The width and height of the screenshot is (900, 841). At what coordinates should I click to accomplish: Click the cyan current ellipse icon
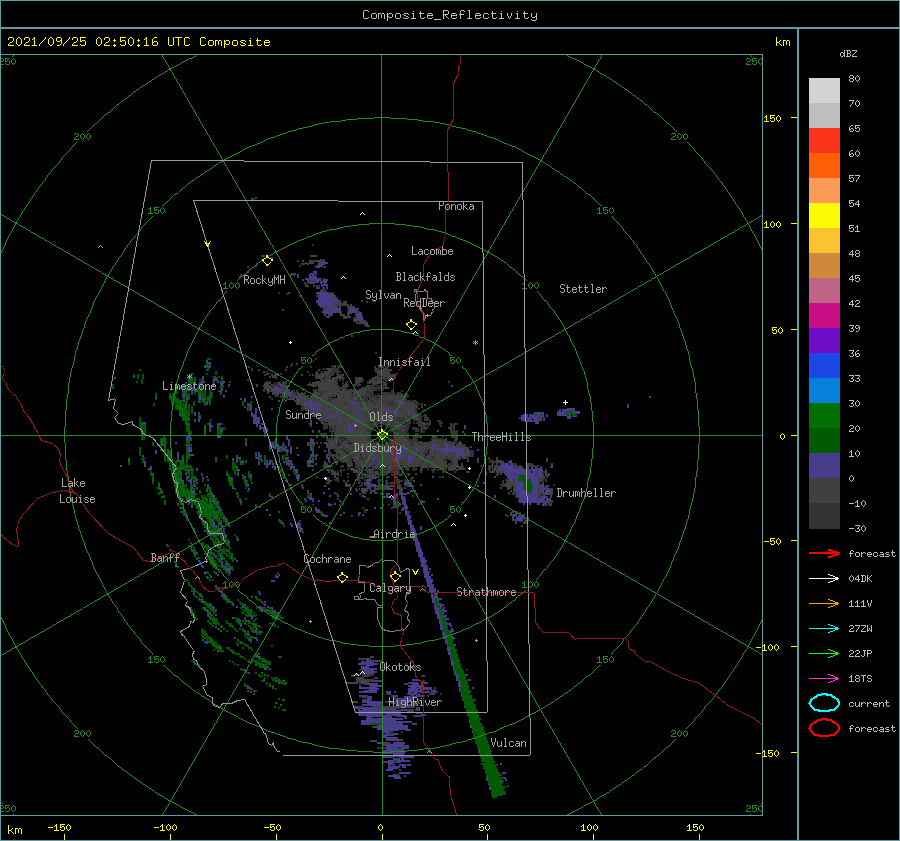(824, 703)
